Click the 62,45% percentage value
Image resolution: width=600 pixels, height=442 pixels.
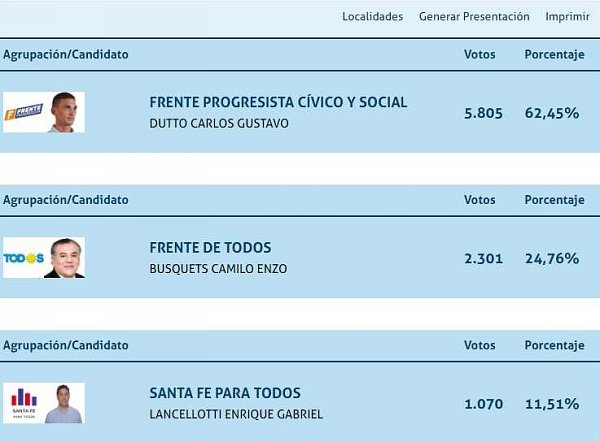(552, 113)
